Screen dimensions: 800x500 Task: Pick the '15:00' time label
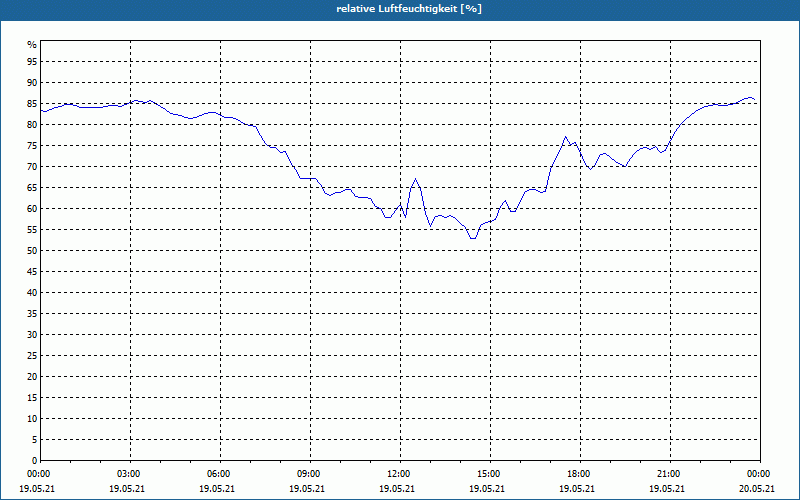(490, 474)
